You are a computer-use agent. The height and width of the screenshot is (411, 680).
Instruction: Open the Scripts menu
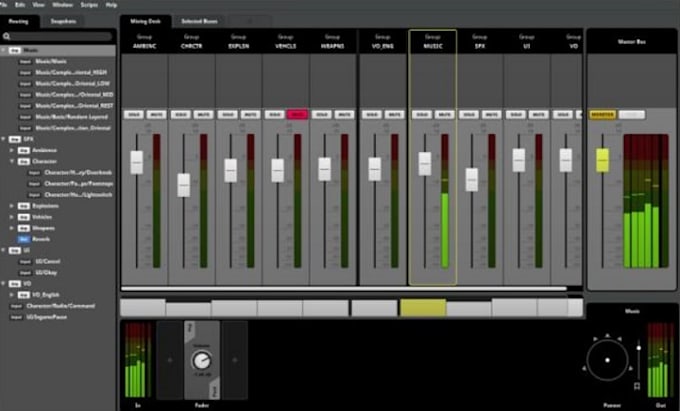click(89, 5)
